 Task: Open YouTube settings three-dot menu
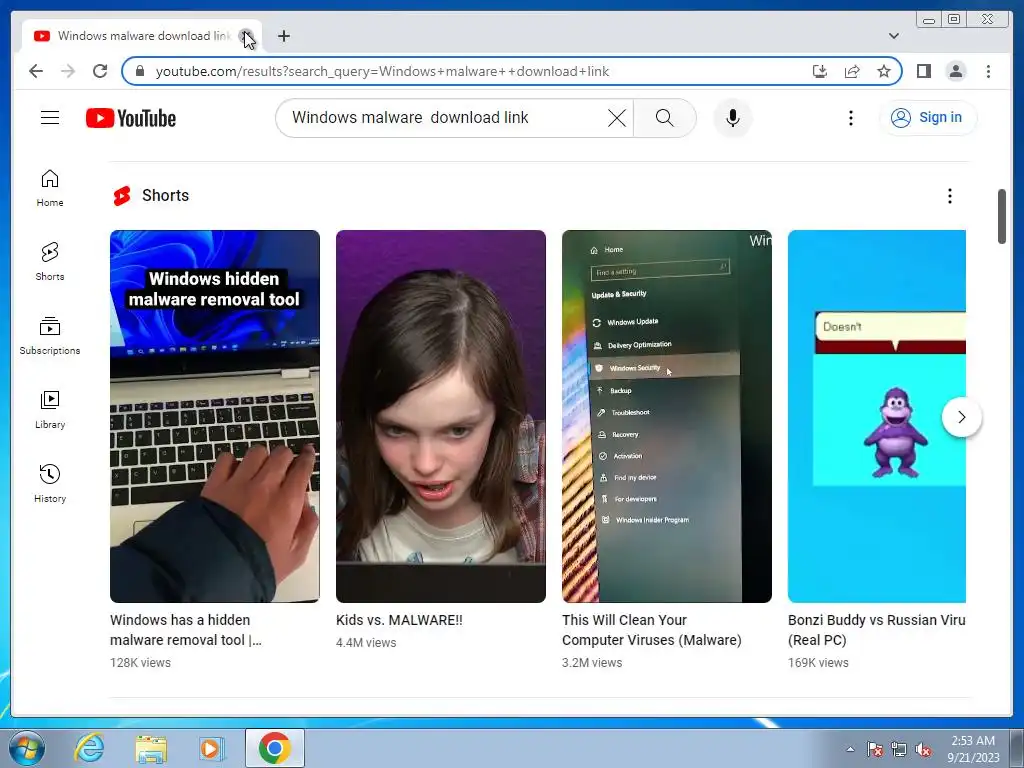point(850,118)
